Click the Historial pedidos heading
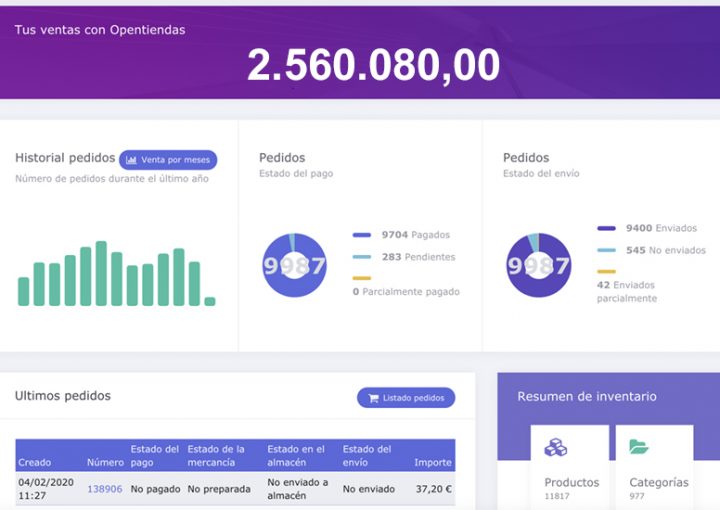Image resolution: width=720 pixels, height=510 pixels. [x=65, y=157]
